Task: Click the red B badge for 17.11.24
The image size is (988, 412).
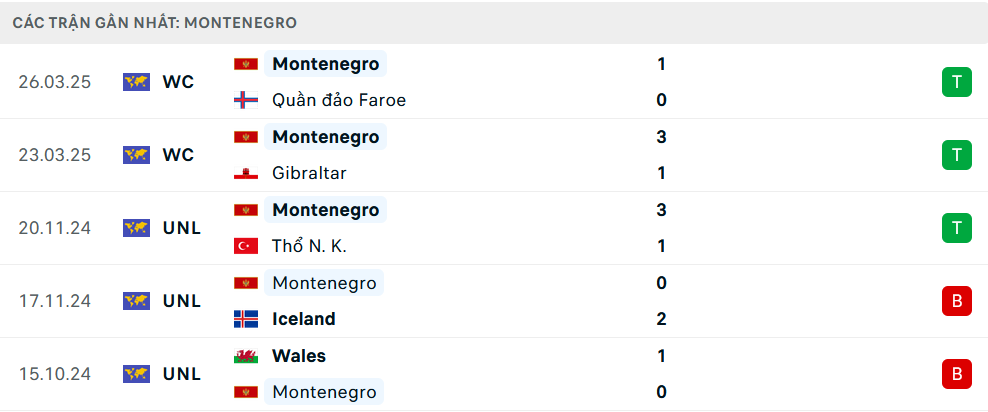Action: point(956,301)
